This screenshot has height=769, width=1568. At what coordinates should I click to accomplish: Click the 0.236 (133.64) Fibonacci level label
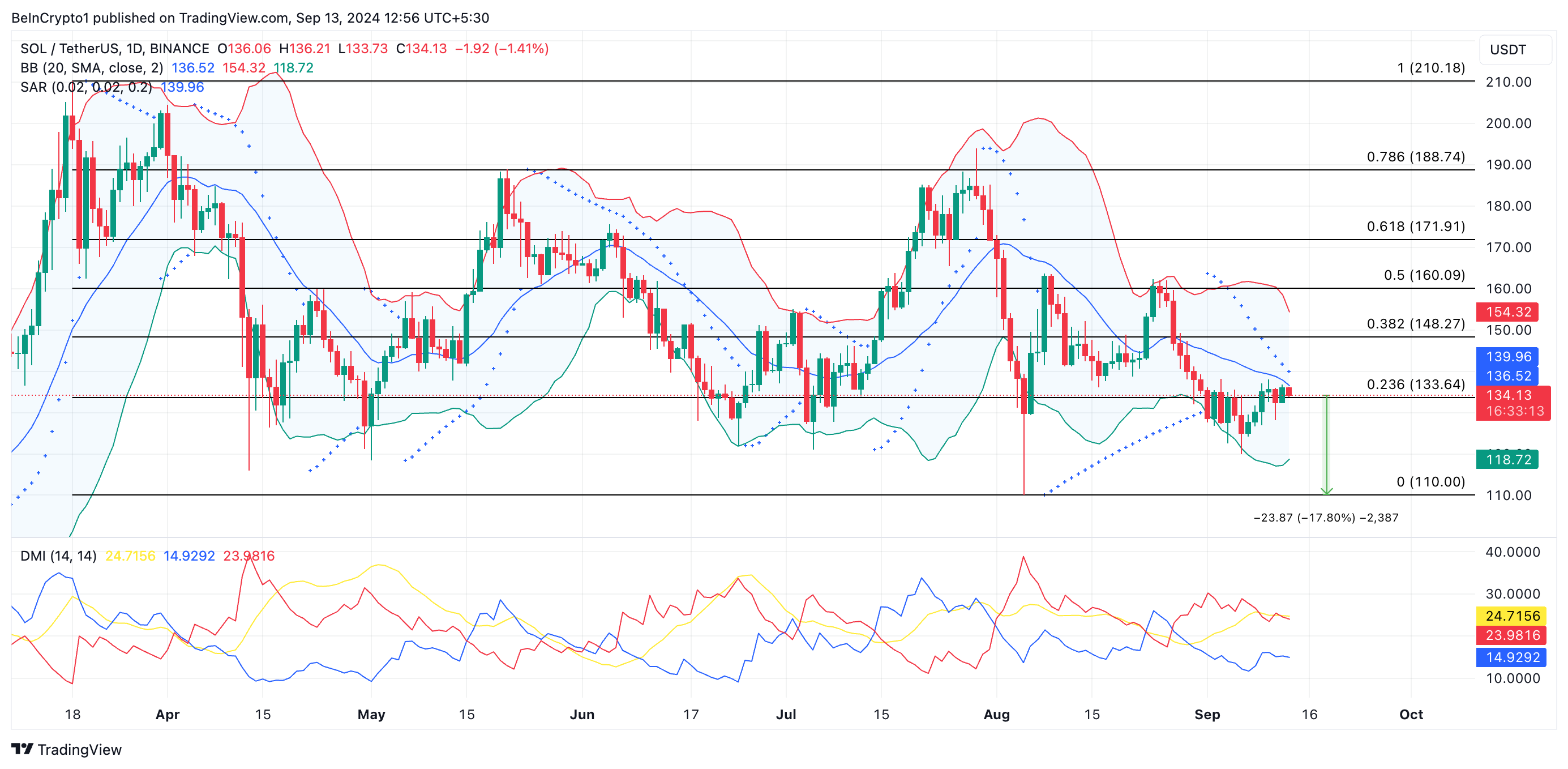tap(1415, 384)
